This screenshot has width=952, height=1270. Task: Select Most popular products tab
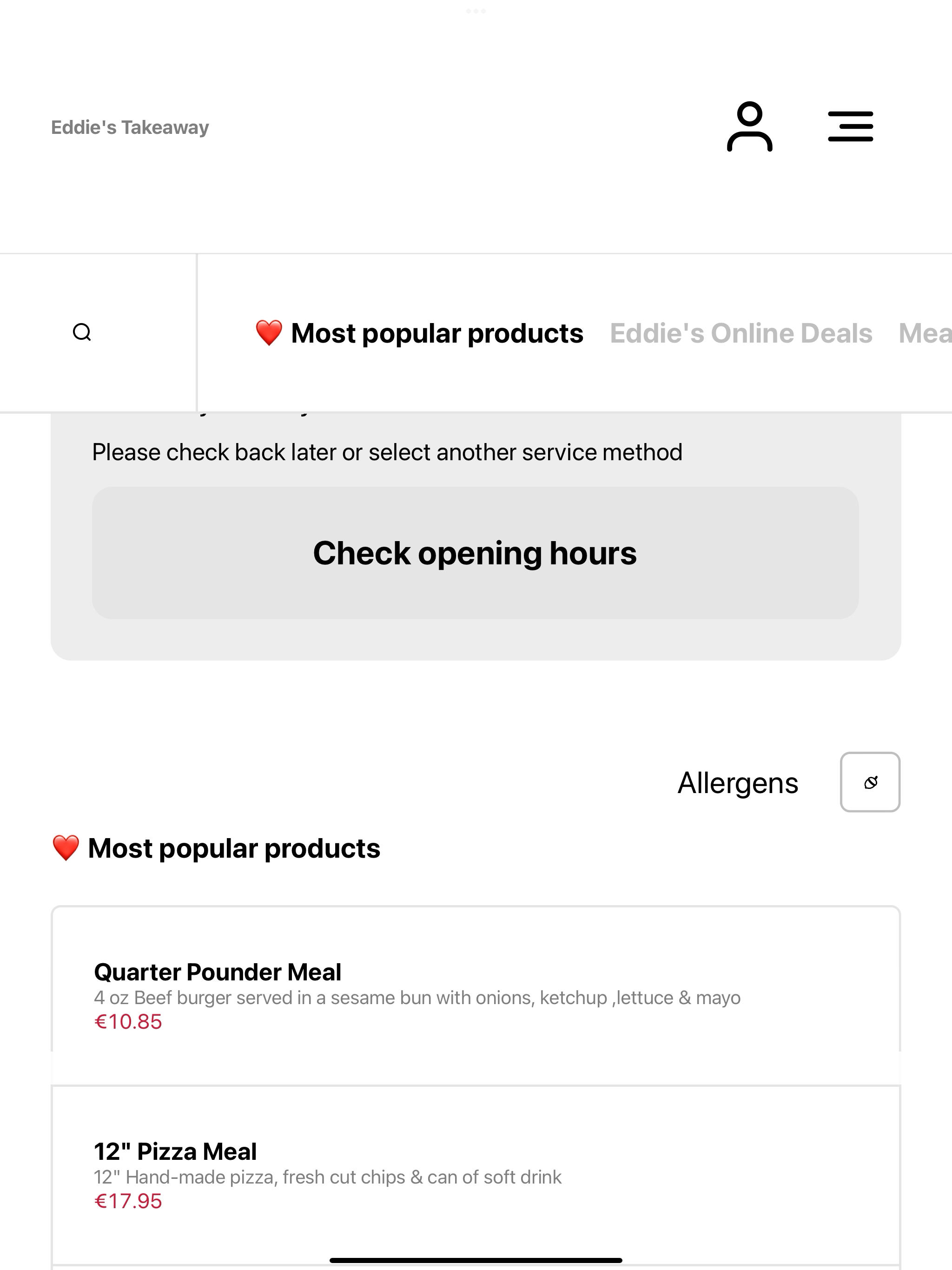419,333
